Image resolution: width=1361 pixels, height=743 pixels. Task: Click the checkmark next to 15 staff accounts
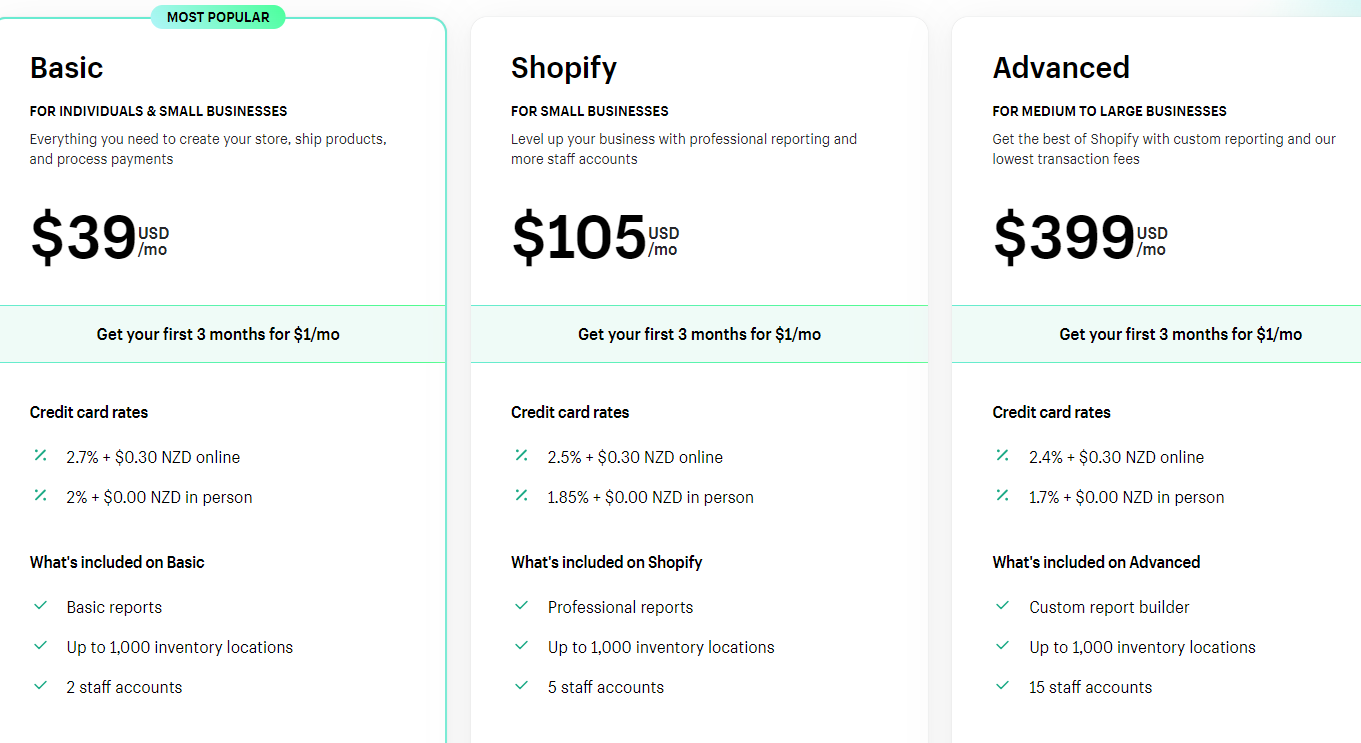[x=1002, y=686]
